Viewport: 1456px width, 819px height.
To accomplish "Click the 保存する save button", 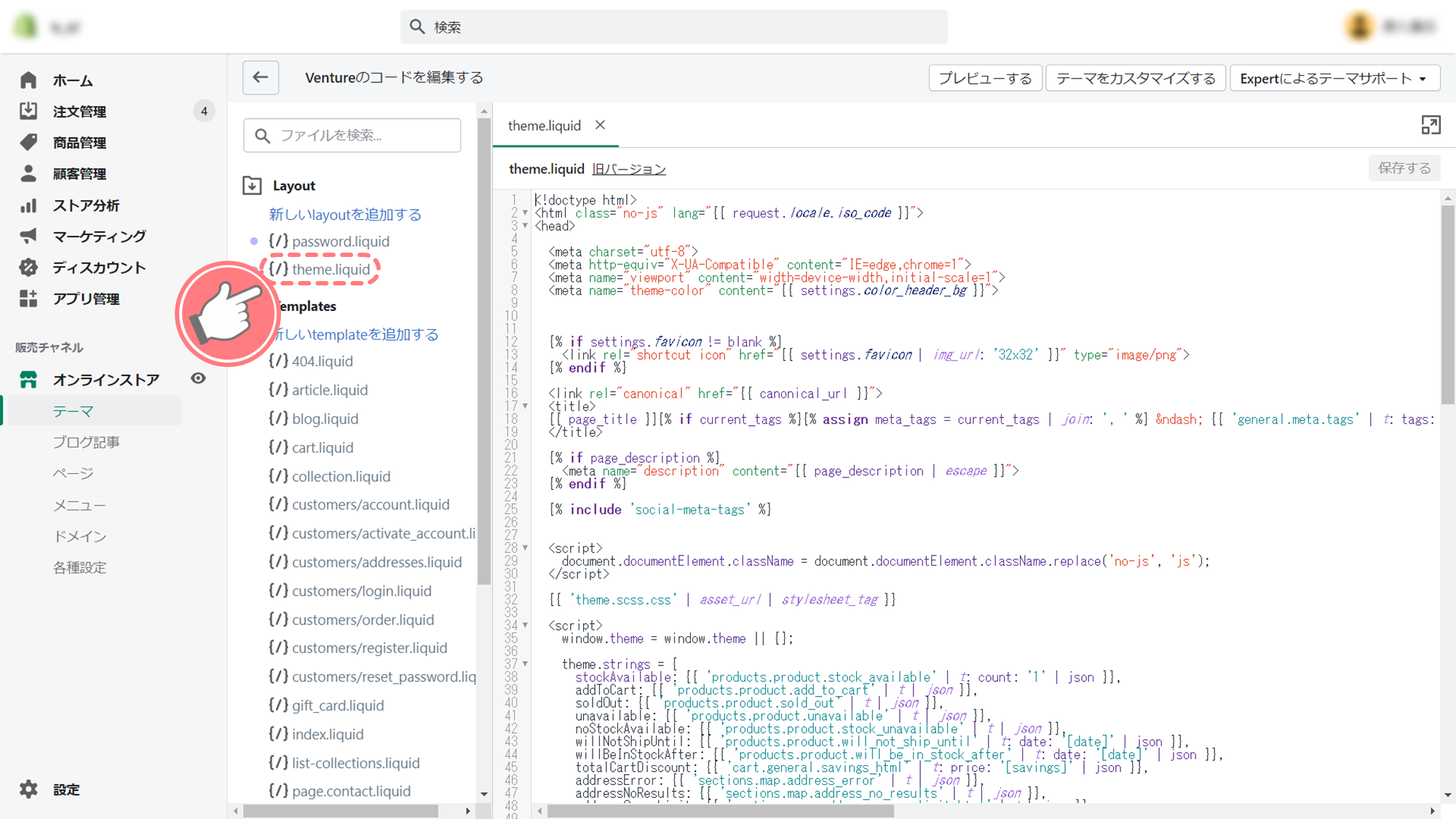I will [1404, 168].
